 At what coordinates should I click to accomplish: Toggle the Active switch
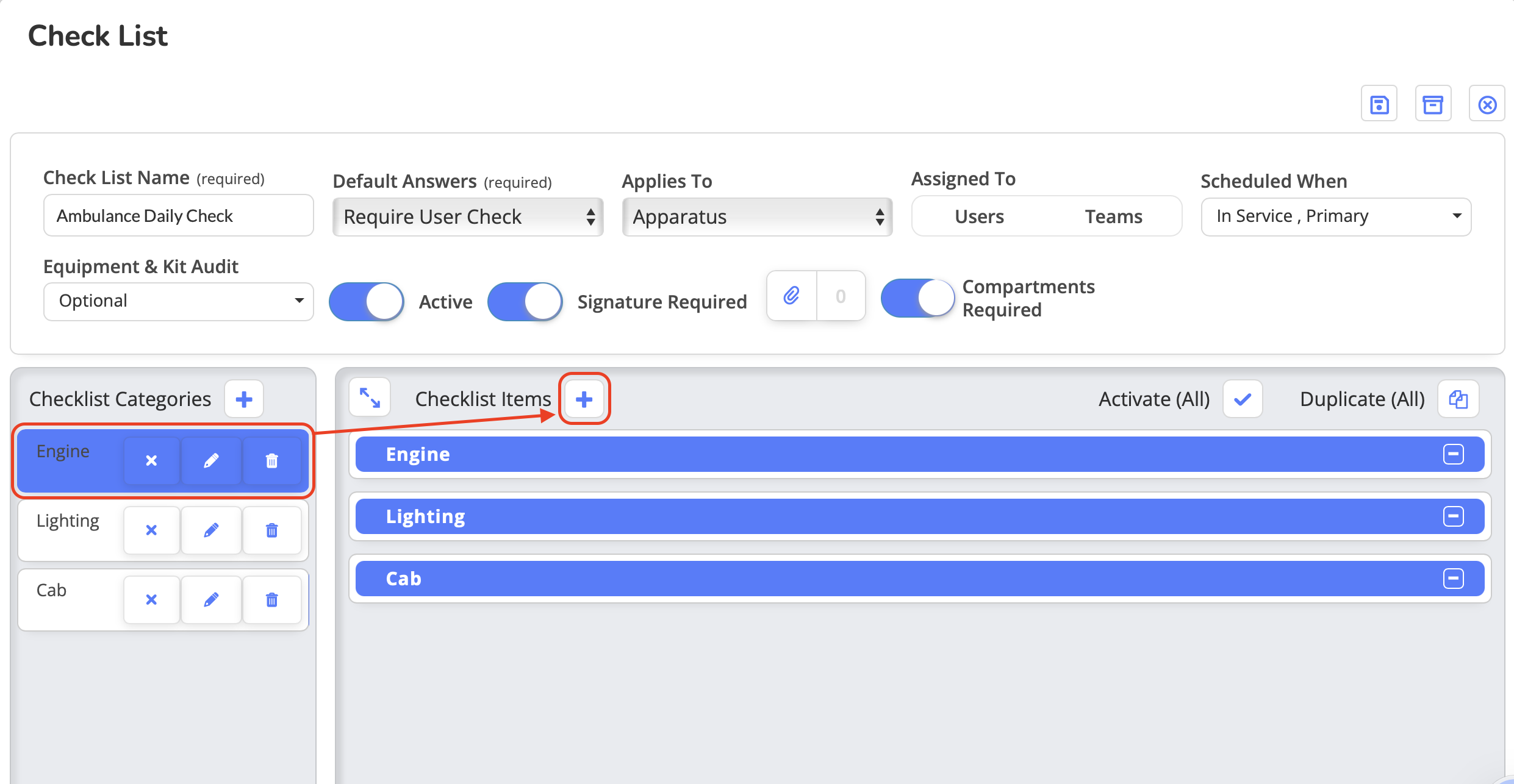tap(367, 302)
